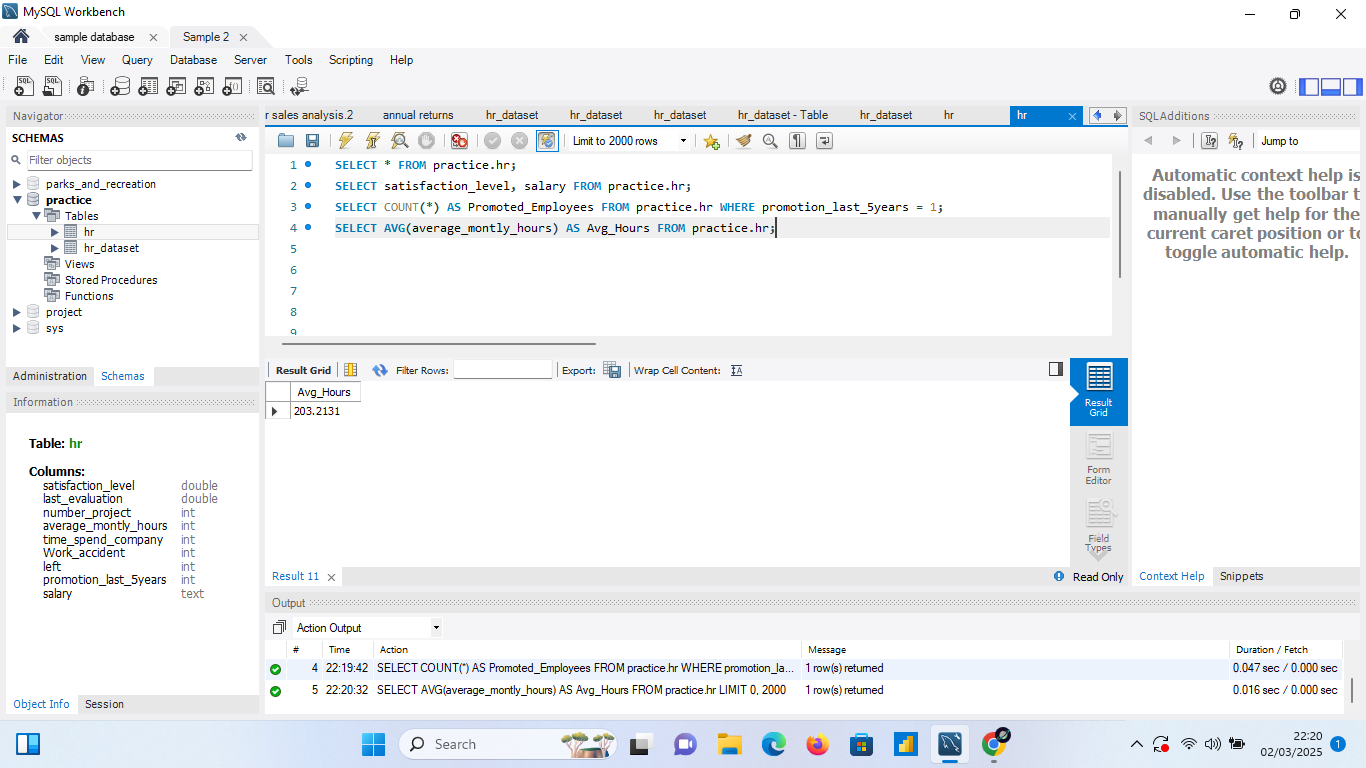Open the Scripting menu

pos(350,60)
